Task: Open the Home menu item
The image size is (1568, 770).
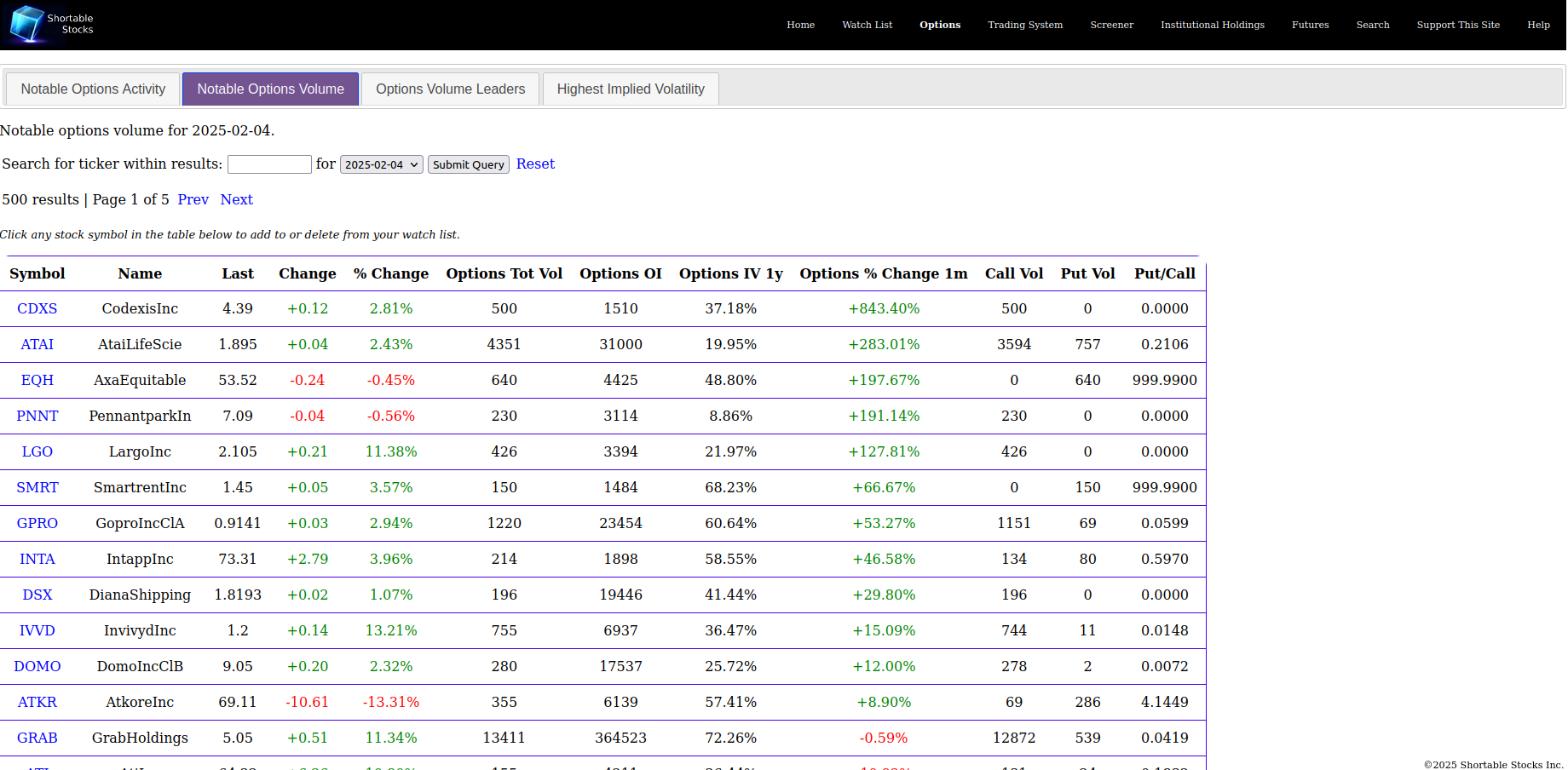Action: point(800,25)
